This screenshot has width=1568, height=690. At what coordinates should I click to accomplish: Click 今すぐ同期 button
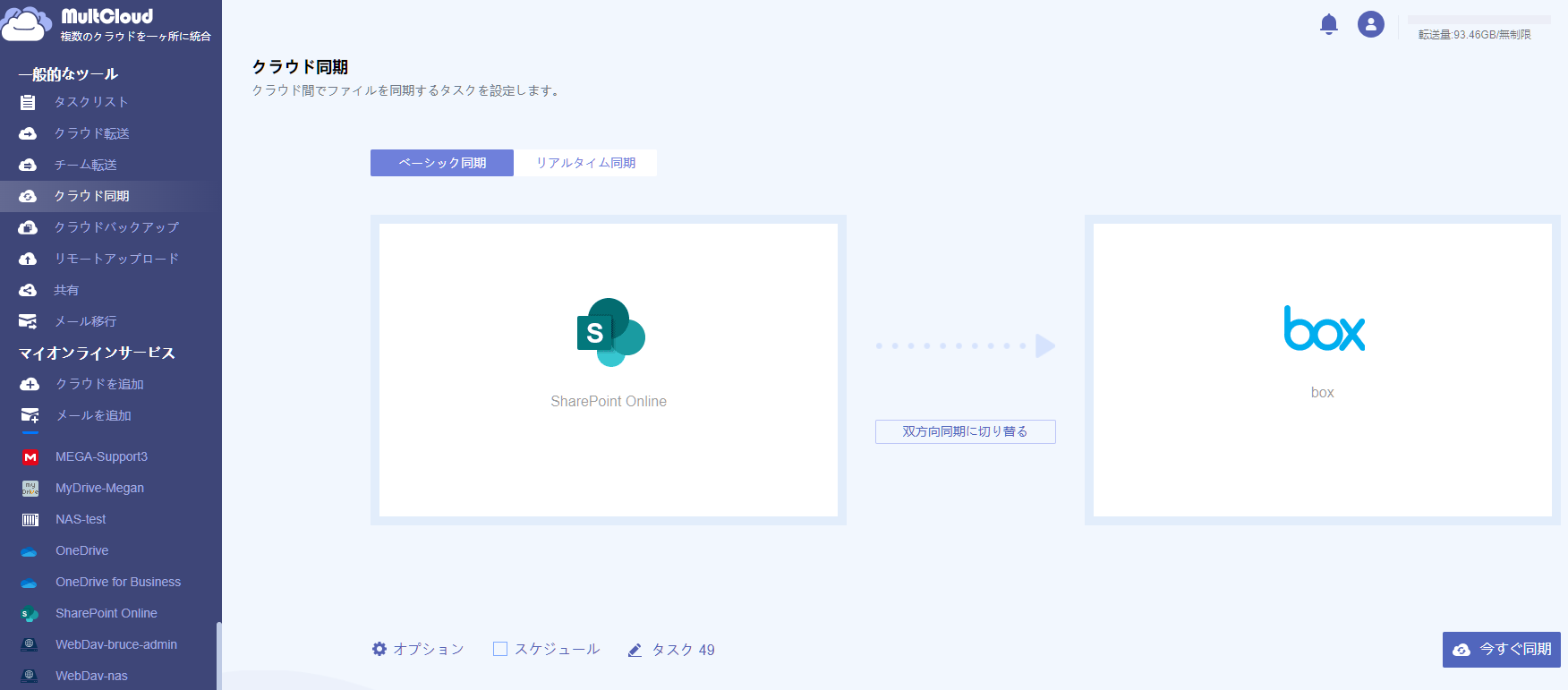click(1502, 650)
